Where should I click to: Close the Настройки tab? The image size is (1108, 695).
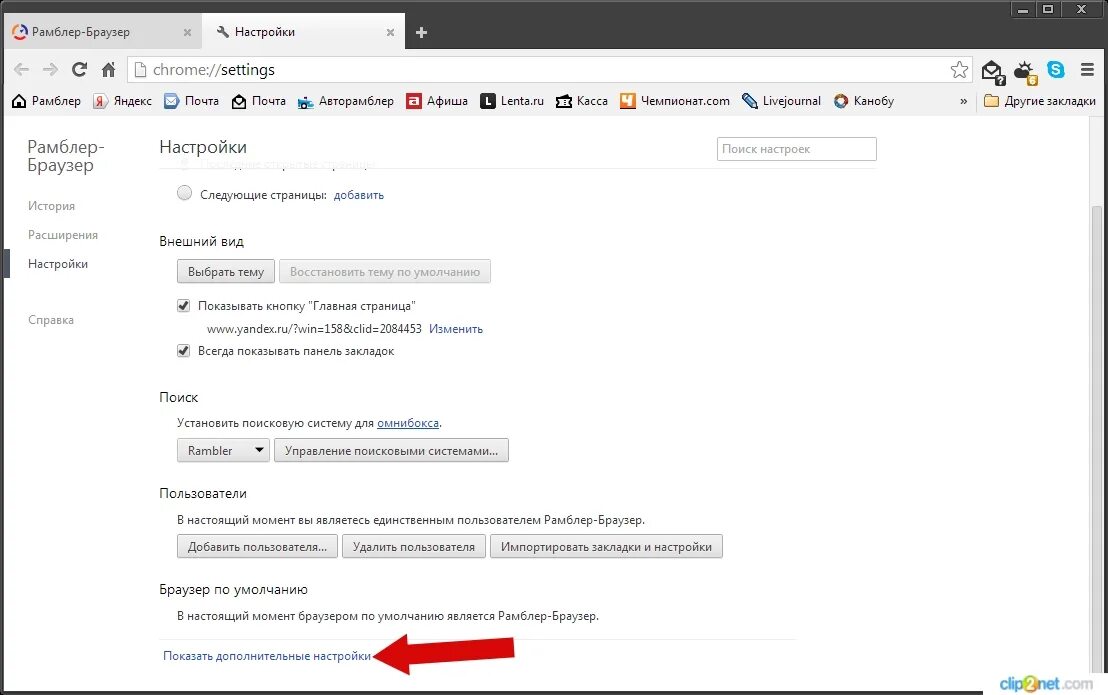click(390, 32)
